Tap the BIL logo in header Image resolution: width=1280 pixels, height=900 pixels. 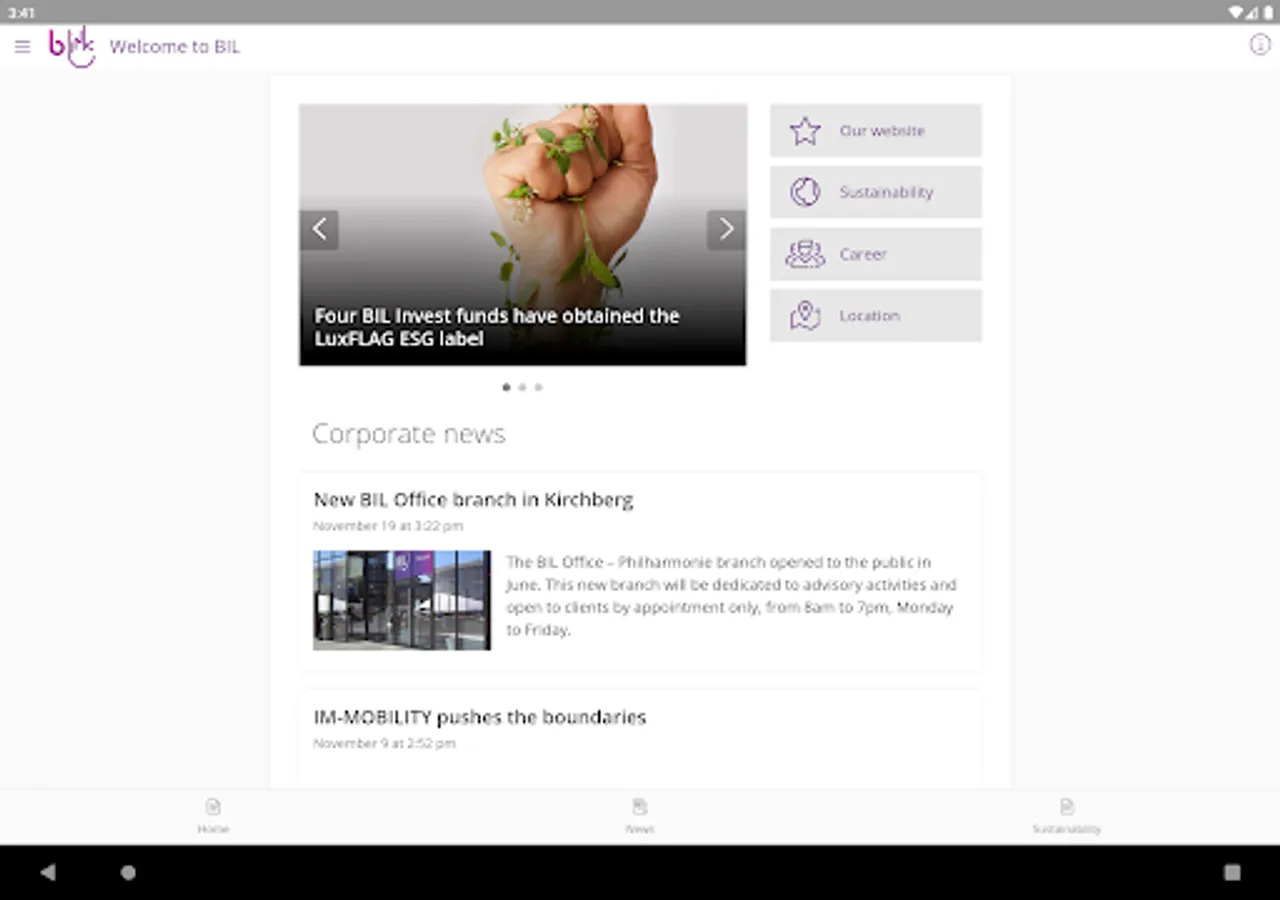click(x=72, y=46)
